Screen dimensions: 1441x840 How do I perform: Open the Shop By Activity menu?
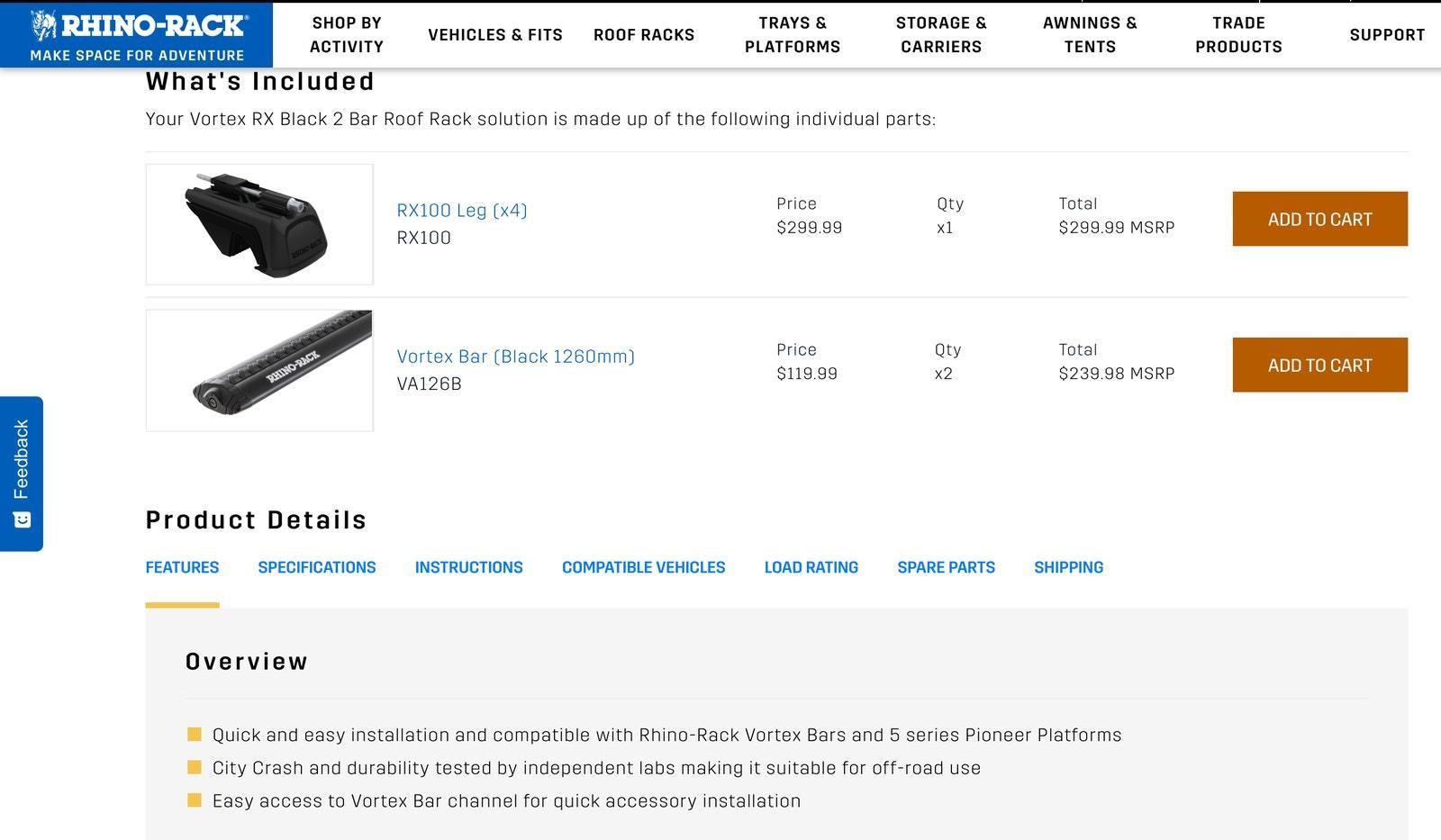click(x=347, y=35)
